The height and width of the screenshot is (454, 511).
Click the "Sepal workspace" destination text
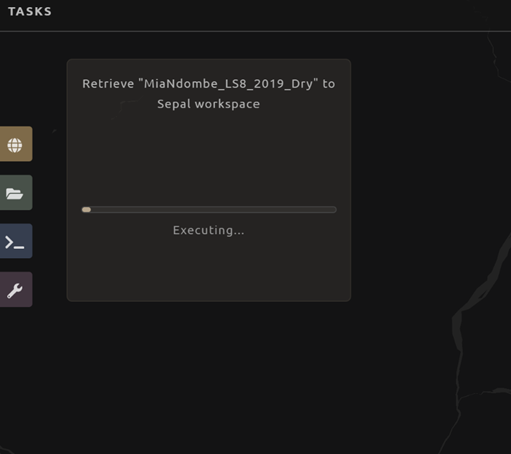point(209,104)
